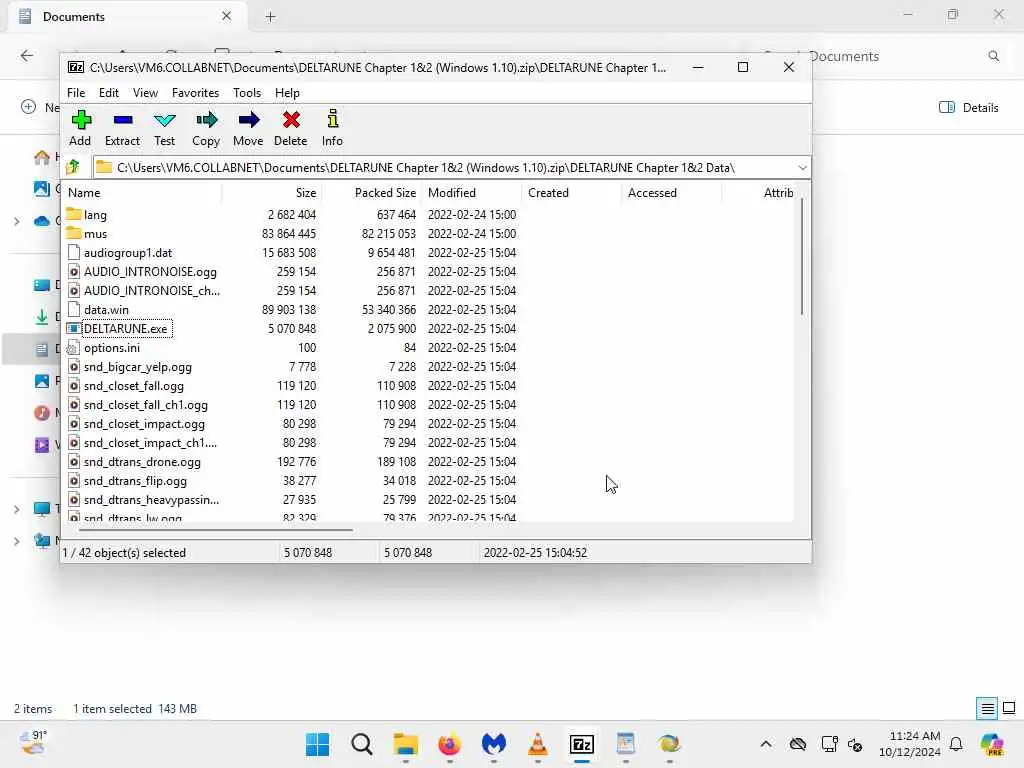Sort files by Size column

tap(272, 193)
